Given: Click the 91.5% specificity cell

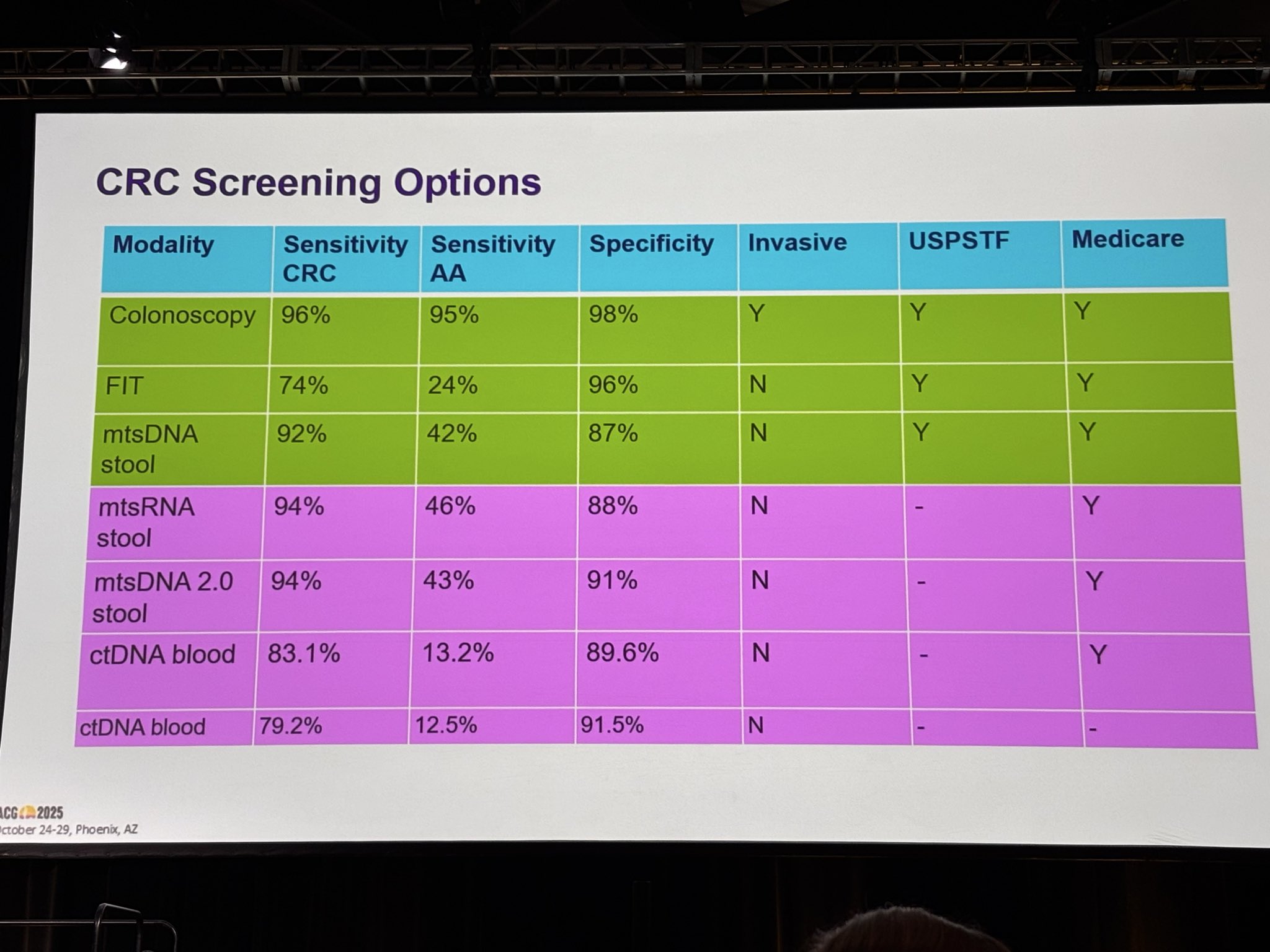Looking at the screenshot, I should click(x=612, y=725).
